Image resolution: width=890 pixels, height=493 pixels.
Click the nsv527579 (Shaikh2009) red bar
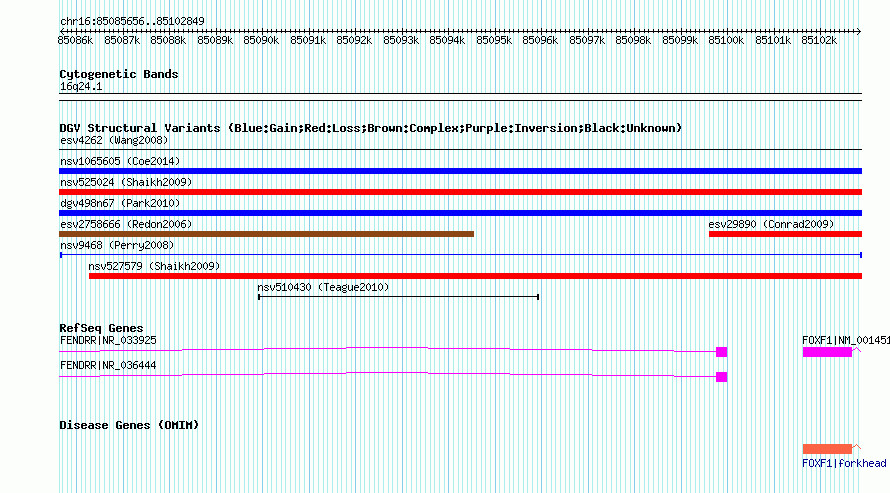[x=475, y=276]
